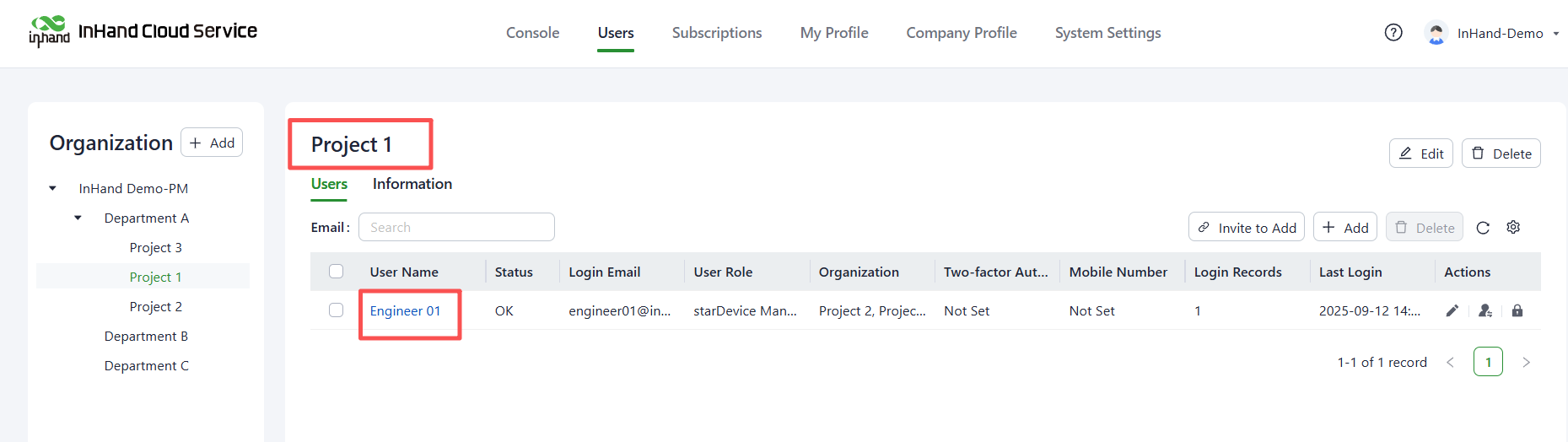Viewport: 1568px width, 442px height.
Task: Click the Email search input field
Action: [x=456, y=228]
